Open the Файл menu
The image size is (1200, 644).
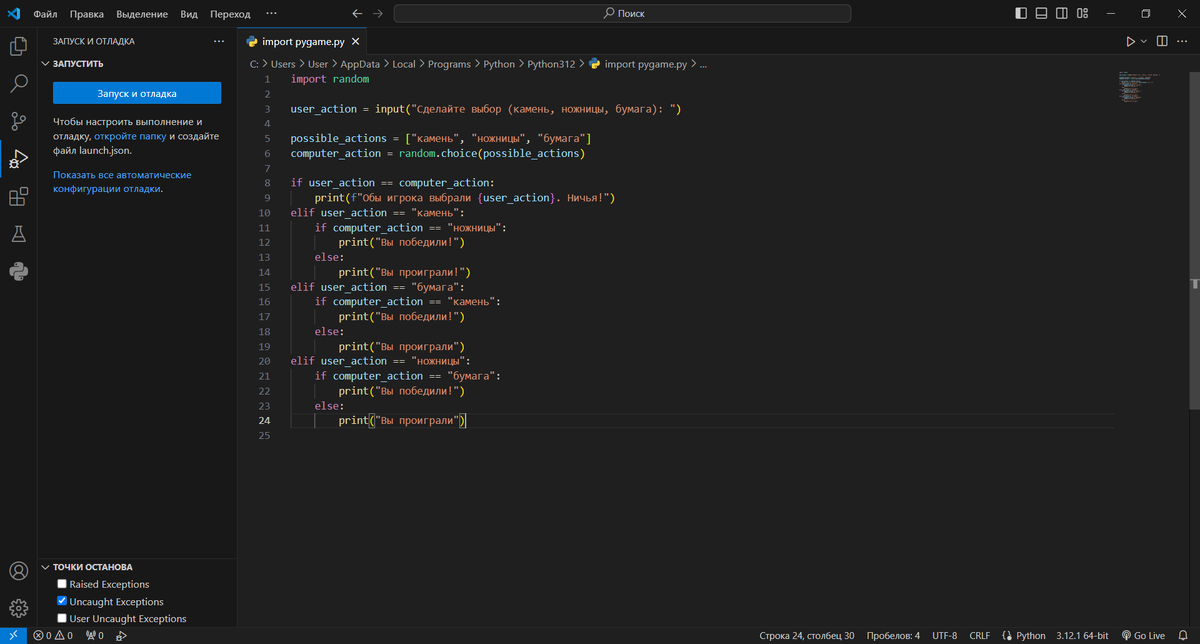45,14
